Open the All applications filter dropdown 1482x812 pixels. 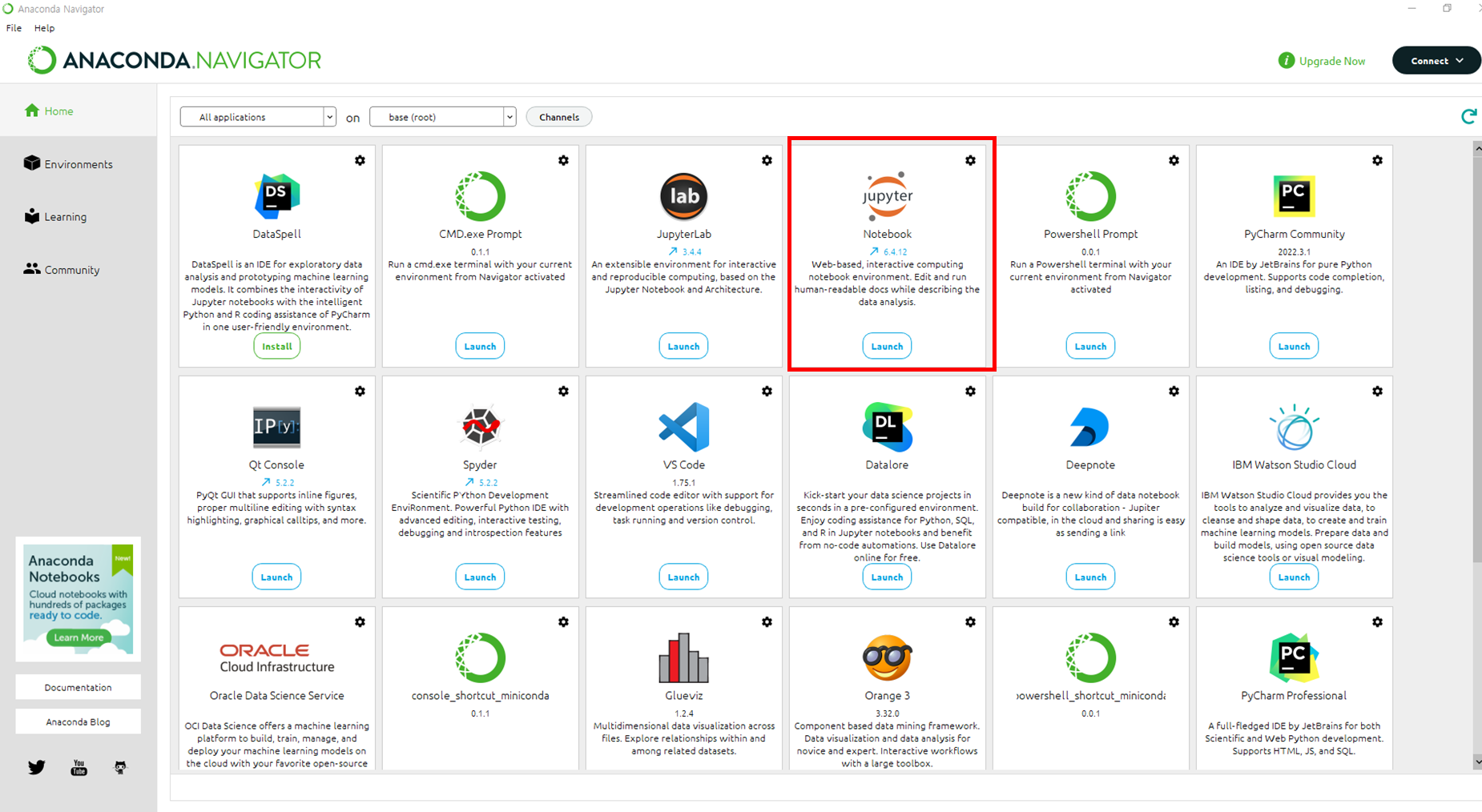[258, 117]
